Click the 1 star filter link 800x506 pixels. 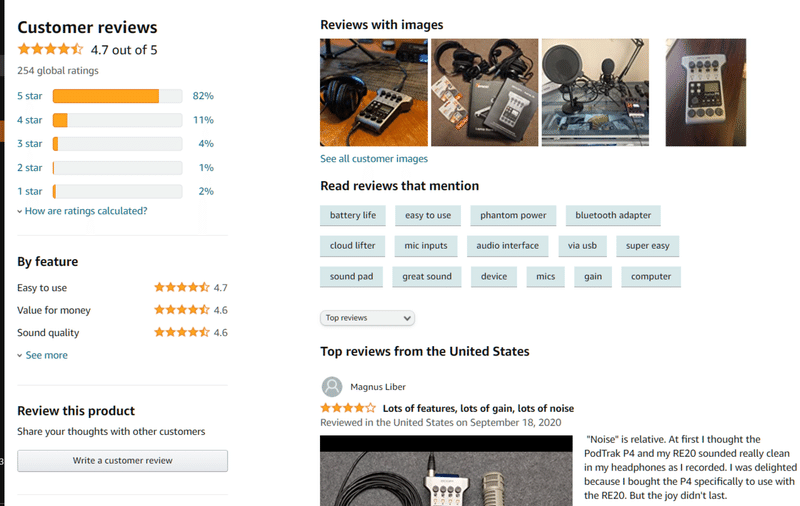pos(30,191)
